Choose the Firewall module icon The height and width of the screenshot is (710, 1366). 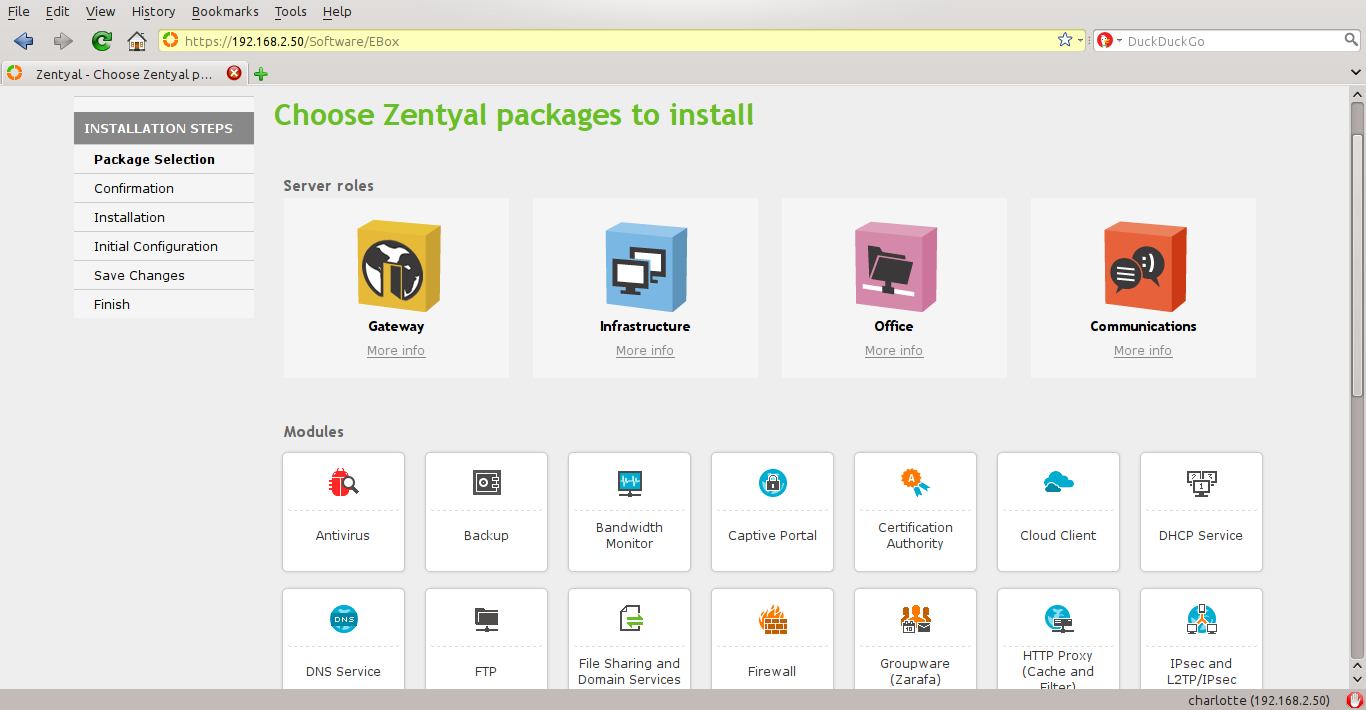point(772,619)
